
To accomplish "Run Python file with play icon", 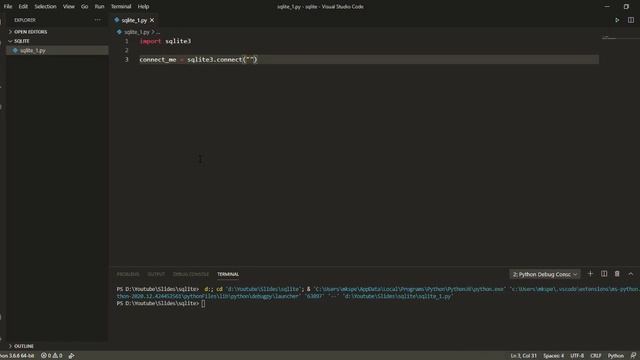I will pos(617,20).
